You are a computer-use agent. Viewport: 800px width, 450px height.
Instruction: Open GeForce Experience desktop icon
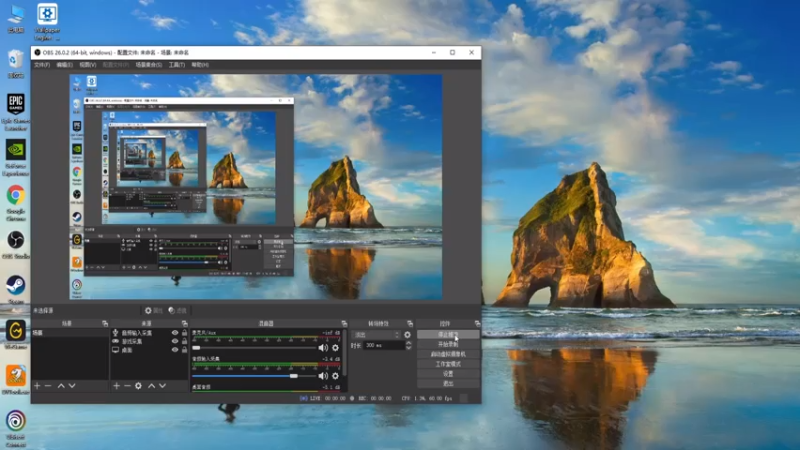(16, 158)
